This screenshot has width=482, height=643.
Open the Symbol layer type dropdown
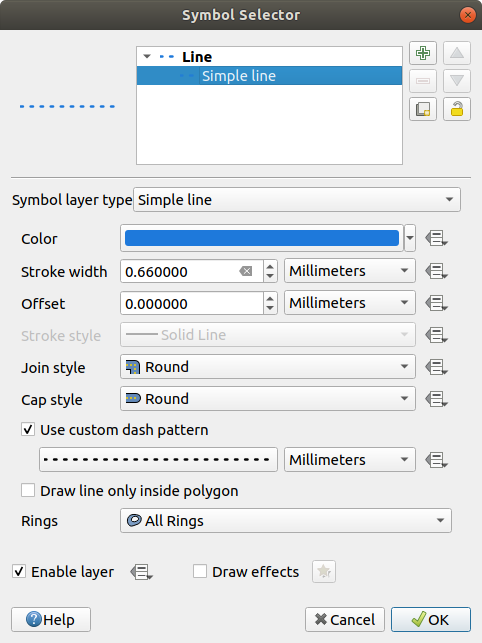[297, 200]
